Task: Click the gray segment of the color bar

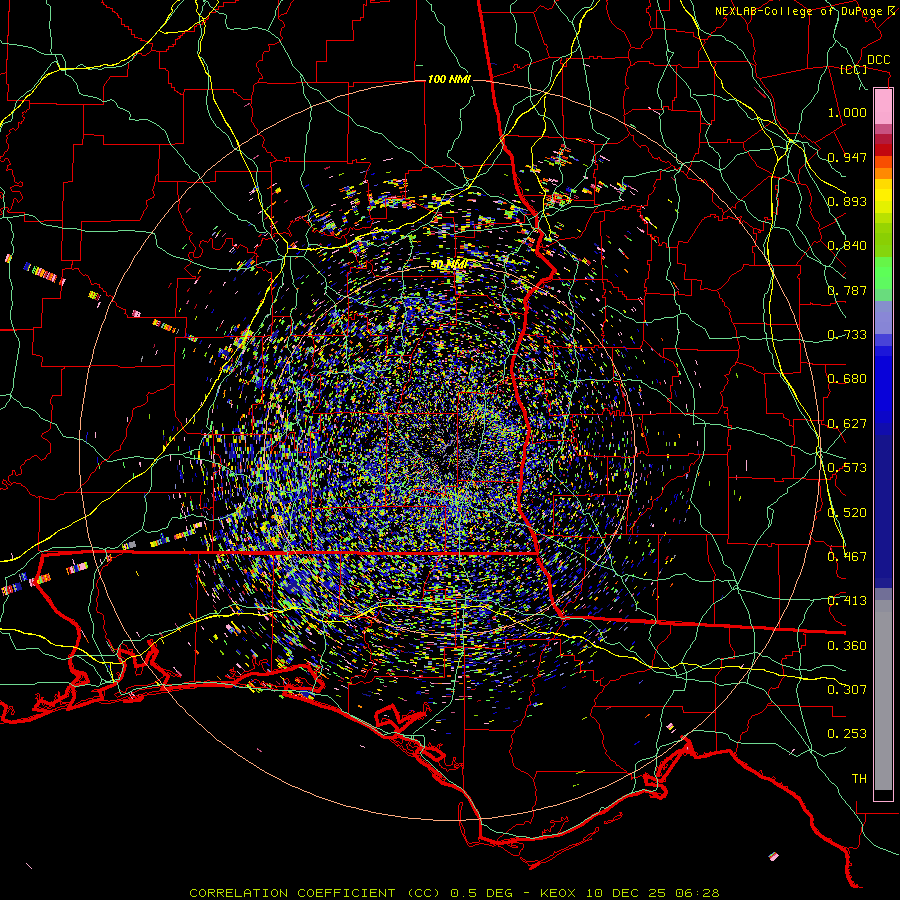Action: (883, 695)
